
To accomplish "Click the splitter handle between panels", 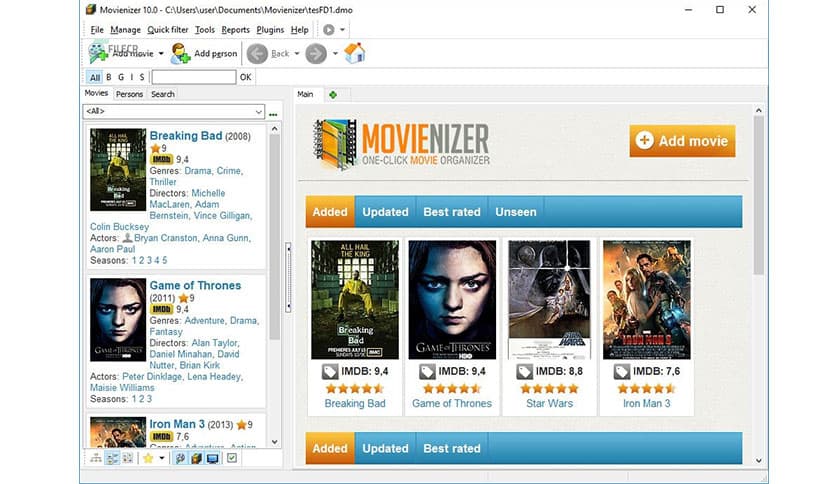I will 288,277.
